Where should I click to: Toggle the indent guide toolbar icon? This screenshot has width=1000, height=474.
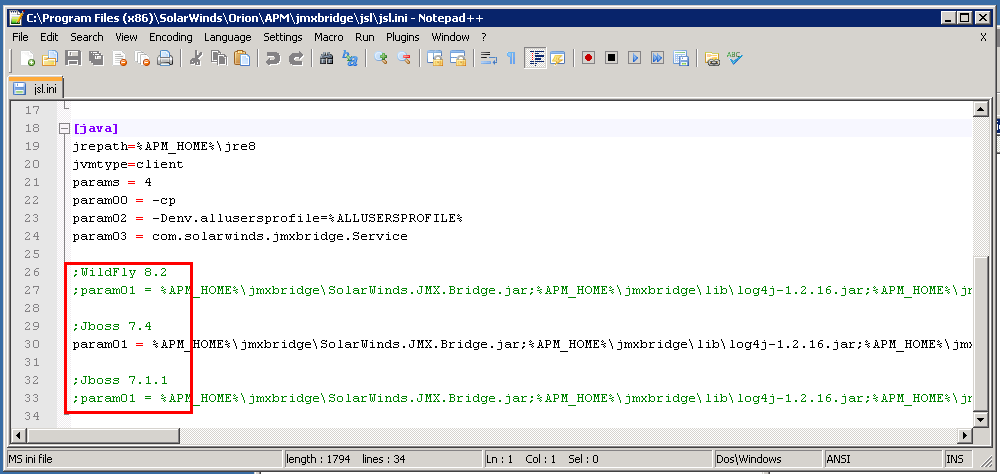(535, 59)
